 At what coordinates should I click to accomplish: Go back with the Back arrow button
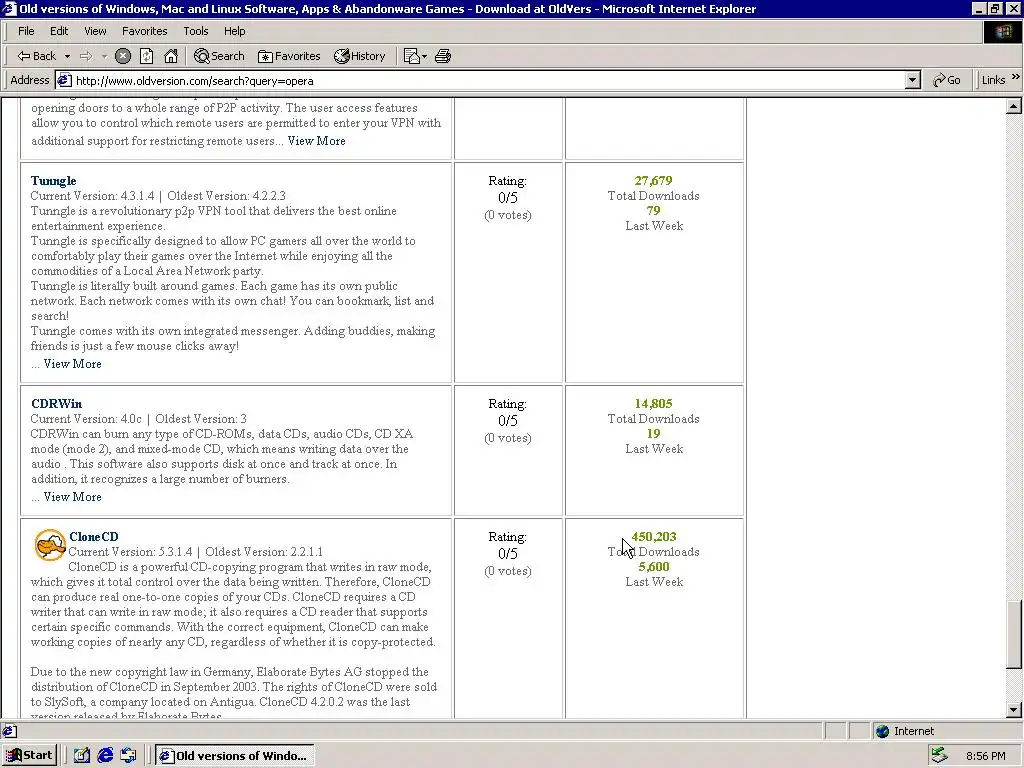click(x=36, y=56)
